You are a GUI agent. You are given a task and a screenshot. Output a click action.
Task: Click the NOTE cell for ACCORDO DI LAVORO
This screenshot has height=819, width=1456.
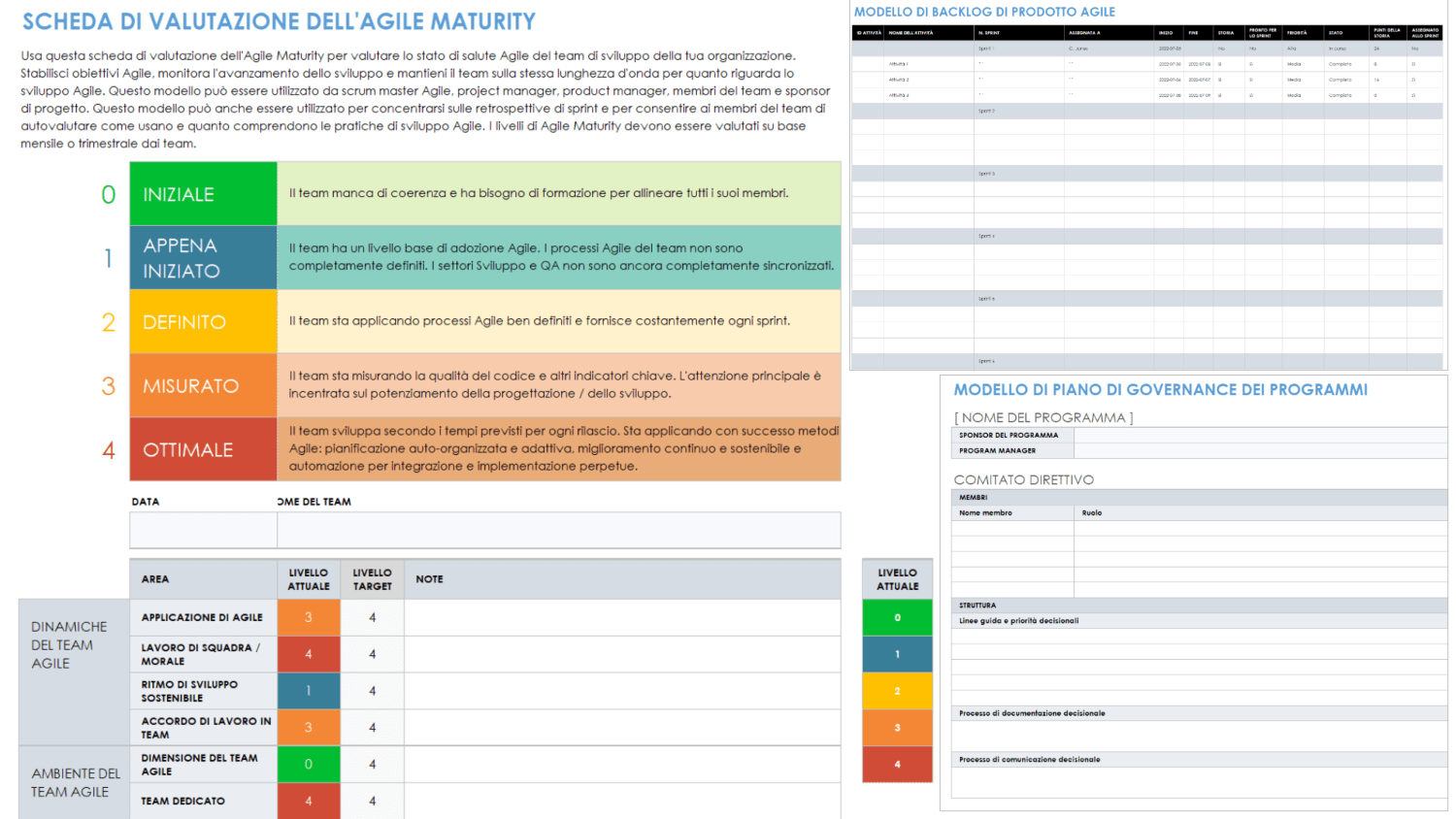622,728
